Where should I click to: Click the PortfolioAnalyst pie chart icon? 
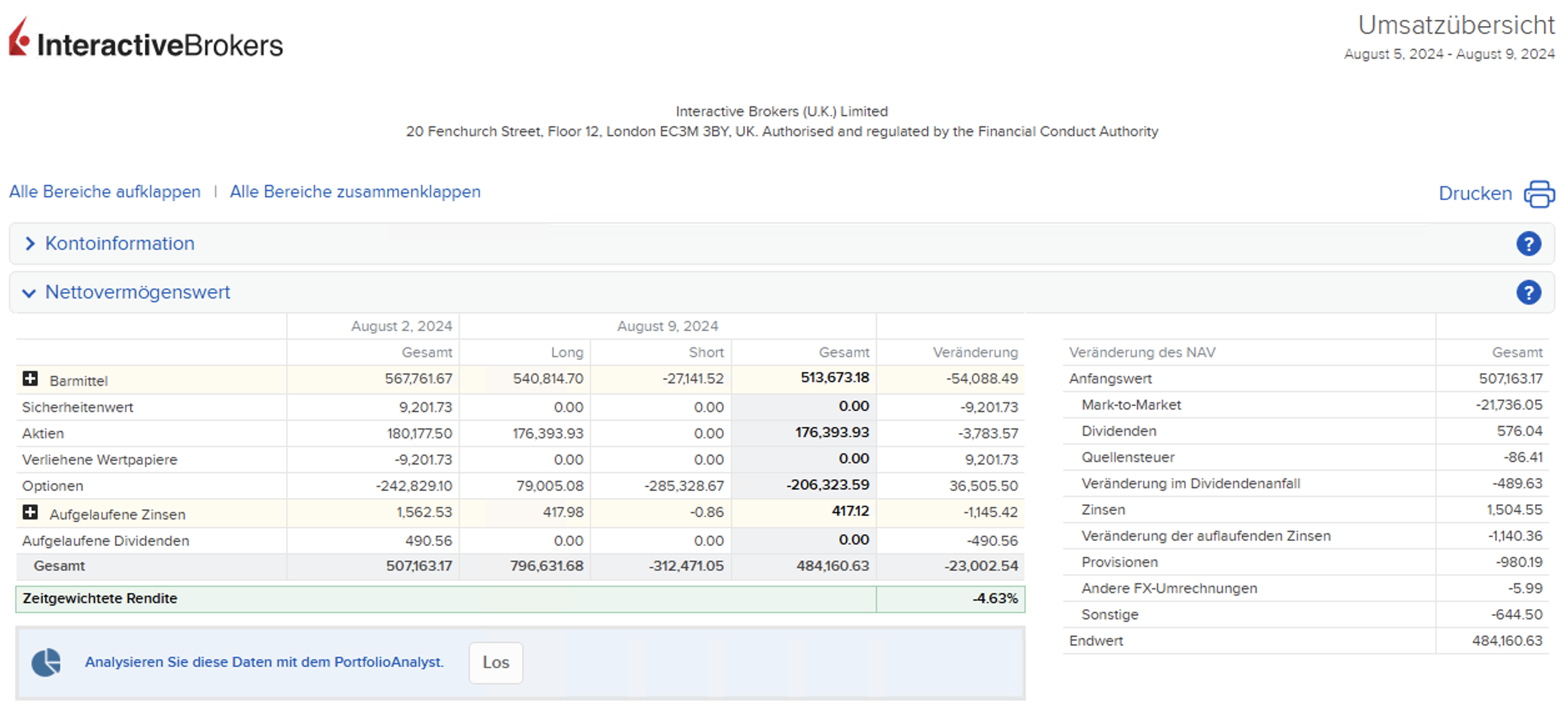point(46,662)
